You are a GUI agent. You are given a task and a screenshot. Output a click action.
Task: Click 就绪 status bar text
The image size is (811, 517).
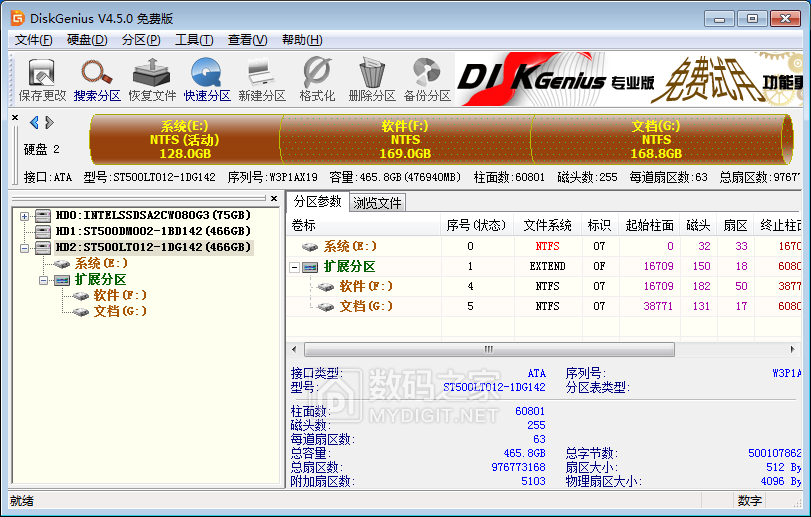pyautogui.click(x=22, y=501)
